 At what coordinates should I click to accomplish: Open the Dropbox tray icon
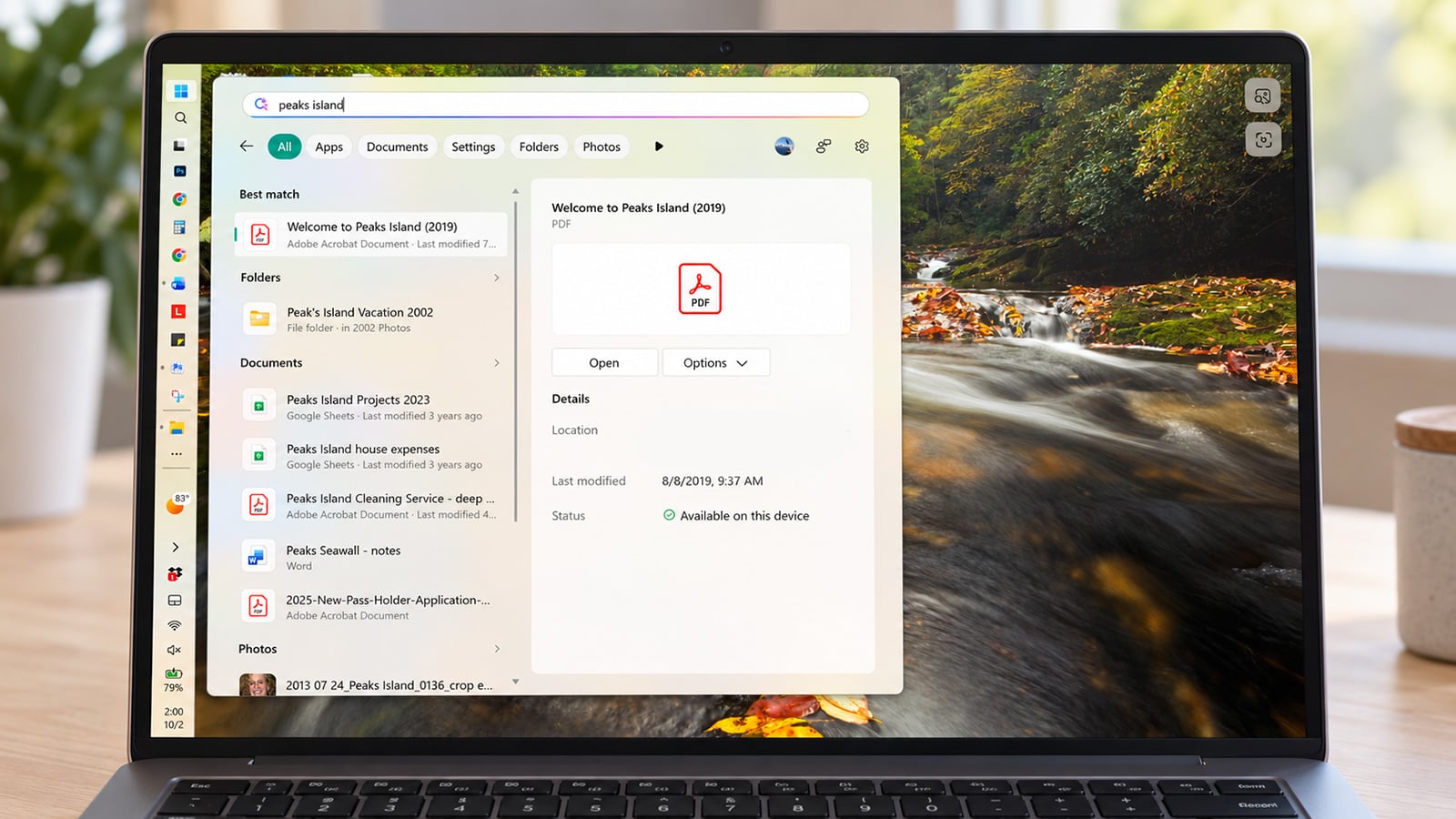click(x=175, y=573)
